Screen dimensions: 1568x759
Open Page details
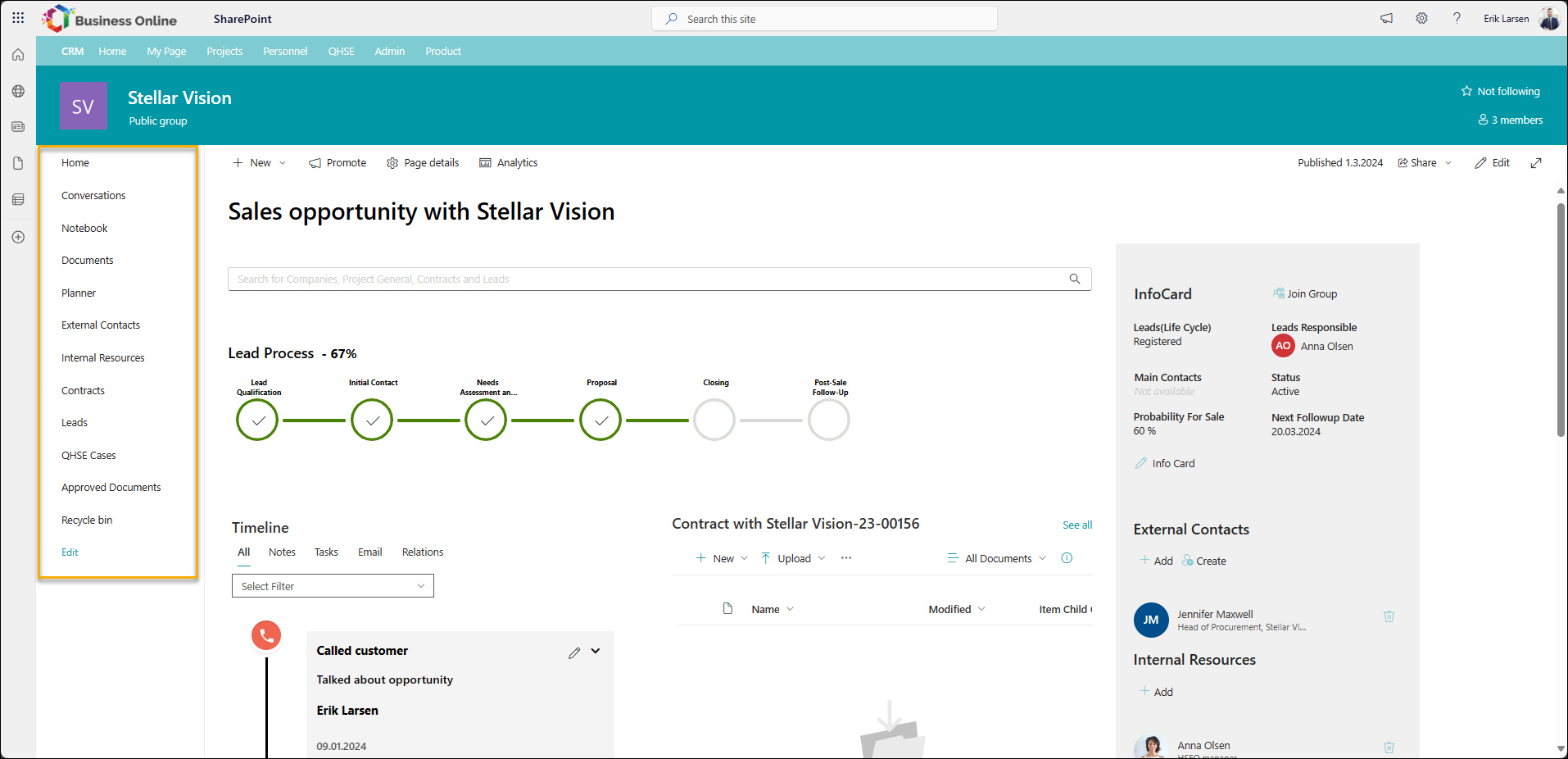[x=423, y=163]
